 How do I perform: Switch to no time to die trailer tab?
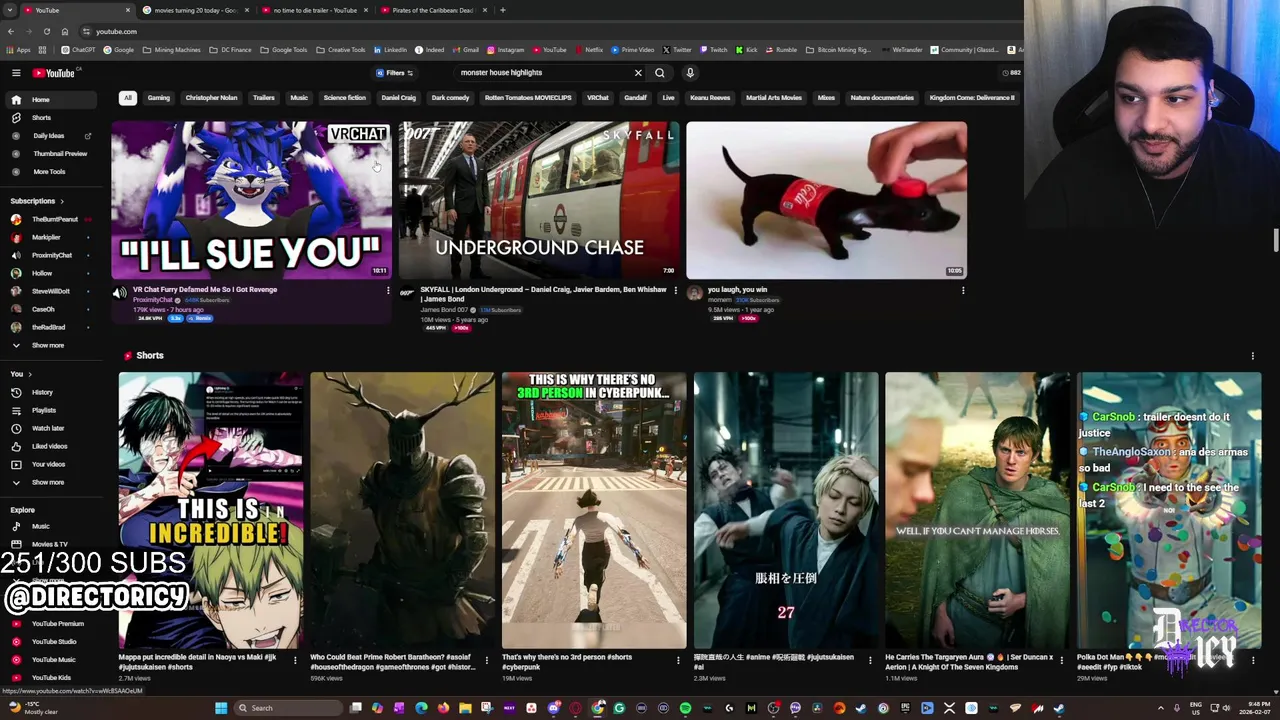(x=315, y=10)
